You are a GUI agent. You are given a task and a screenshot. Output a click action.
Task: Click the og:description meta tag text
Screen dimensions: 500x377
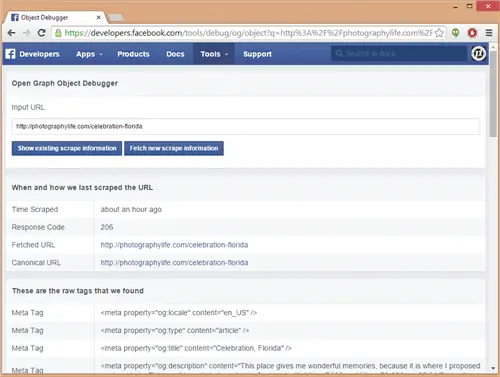coord(290,366)
